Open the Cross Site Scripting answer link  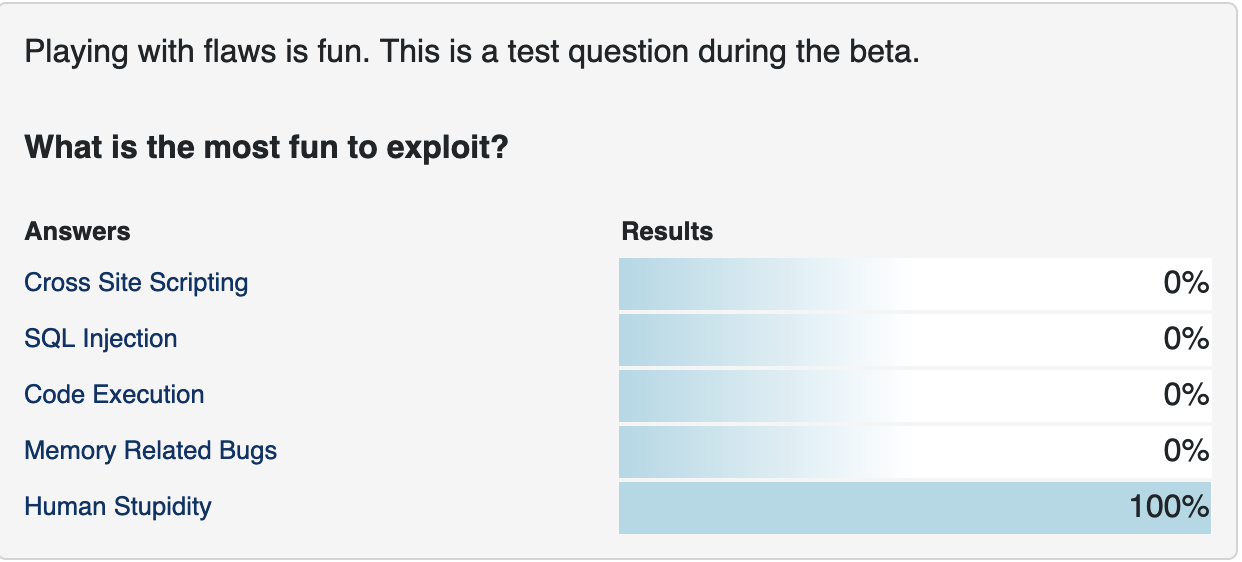click(x=136, y=283)
